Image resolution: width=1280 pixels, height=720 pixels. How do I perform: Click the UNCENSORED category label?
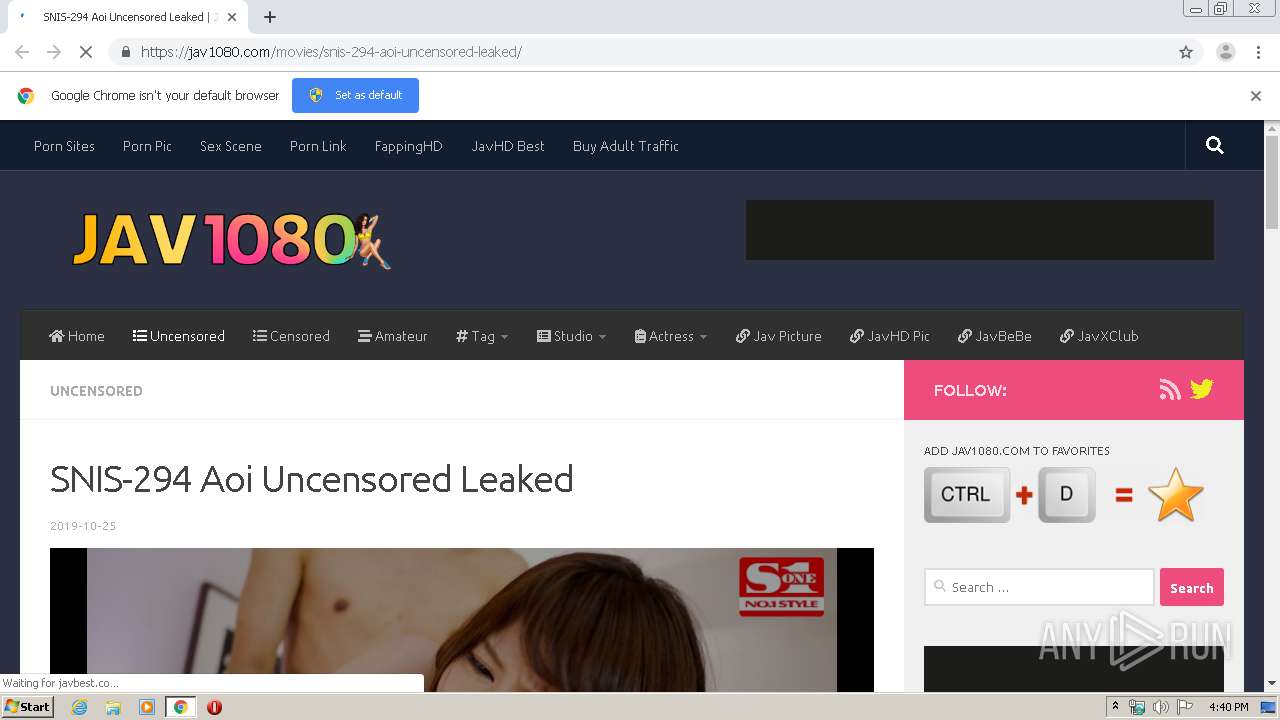pos(96,391)
